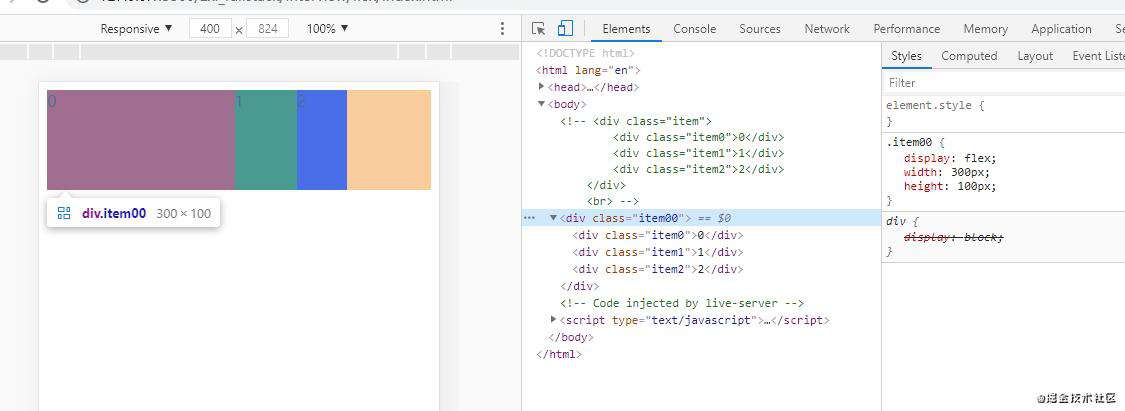This screenshot has width=1125, height=411.
Task: Open the Sources tab
Action: click(x=760, y=29)
